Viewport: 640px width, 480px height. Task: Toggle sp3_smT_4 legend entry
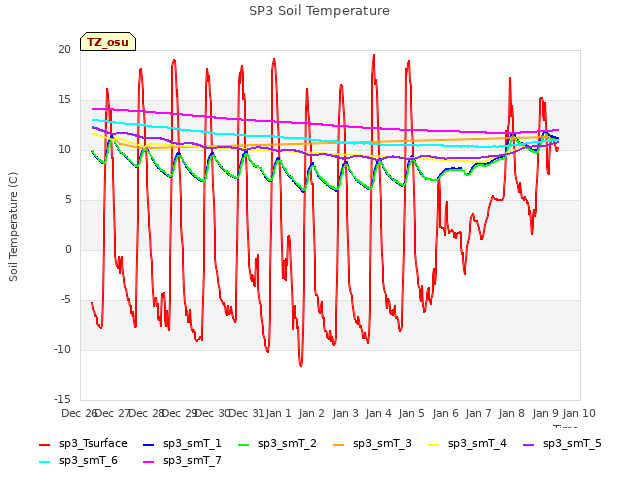click(467, 444)
